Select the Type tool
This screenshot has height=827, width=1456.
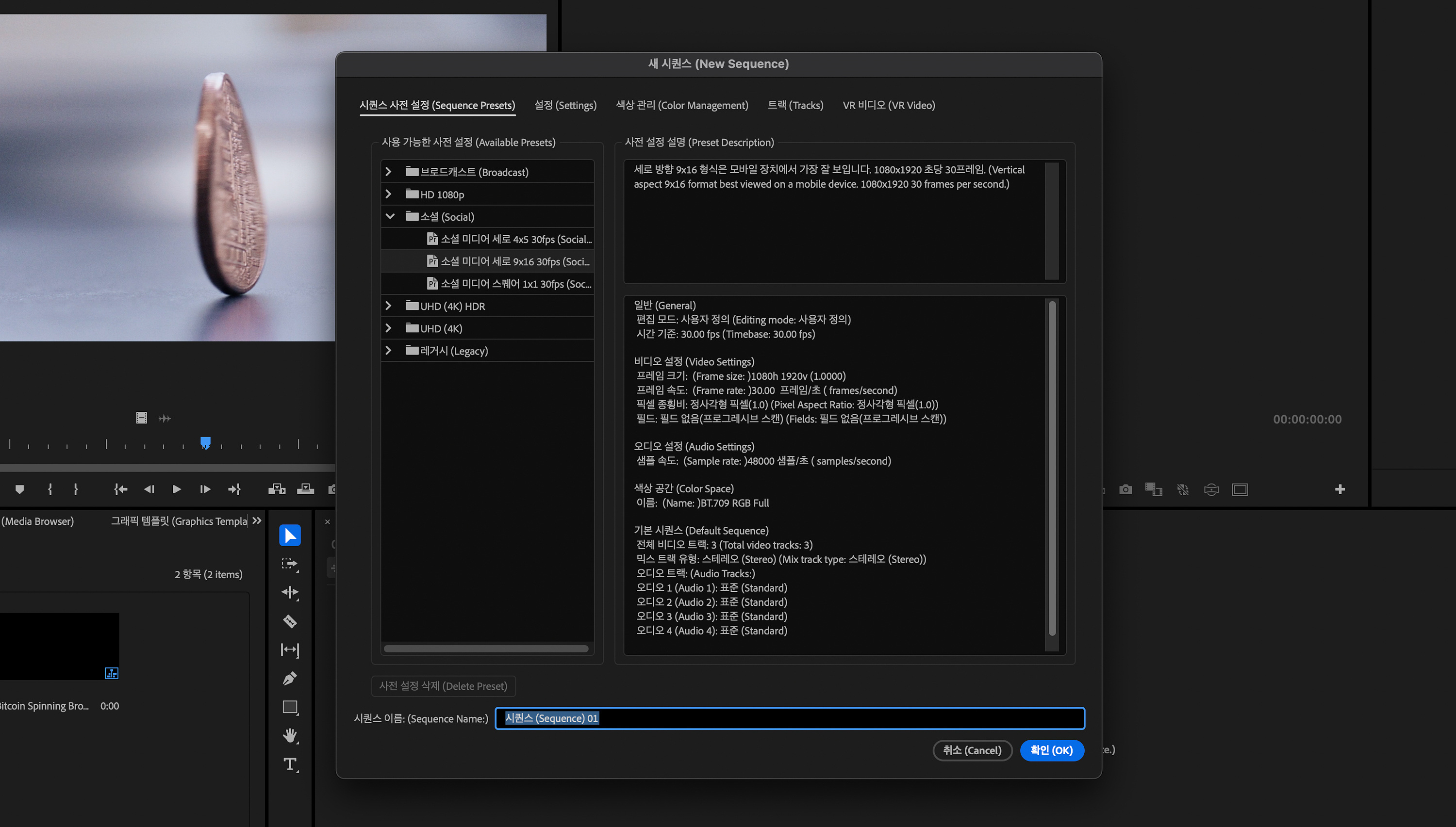pos(289,764)
